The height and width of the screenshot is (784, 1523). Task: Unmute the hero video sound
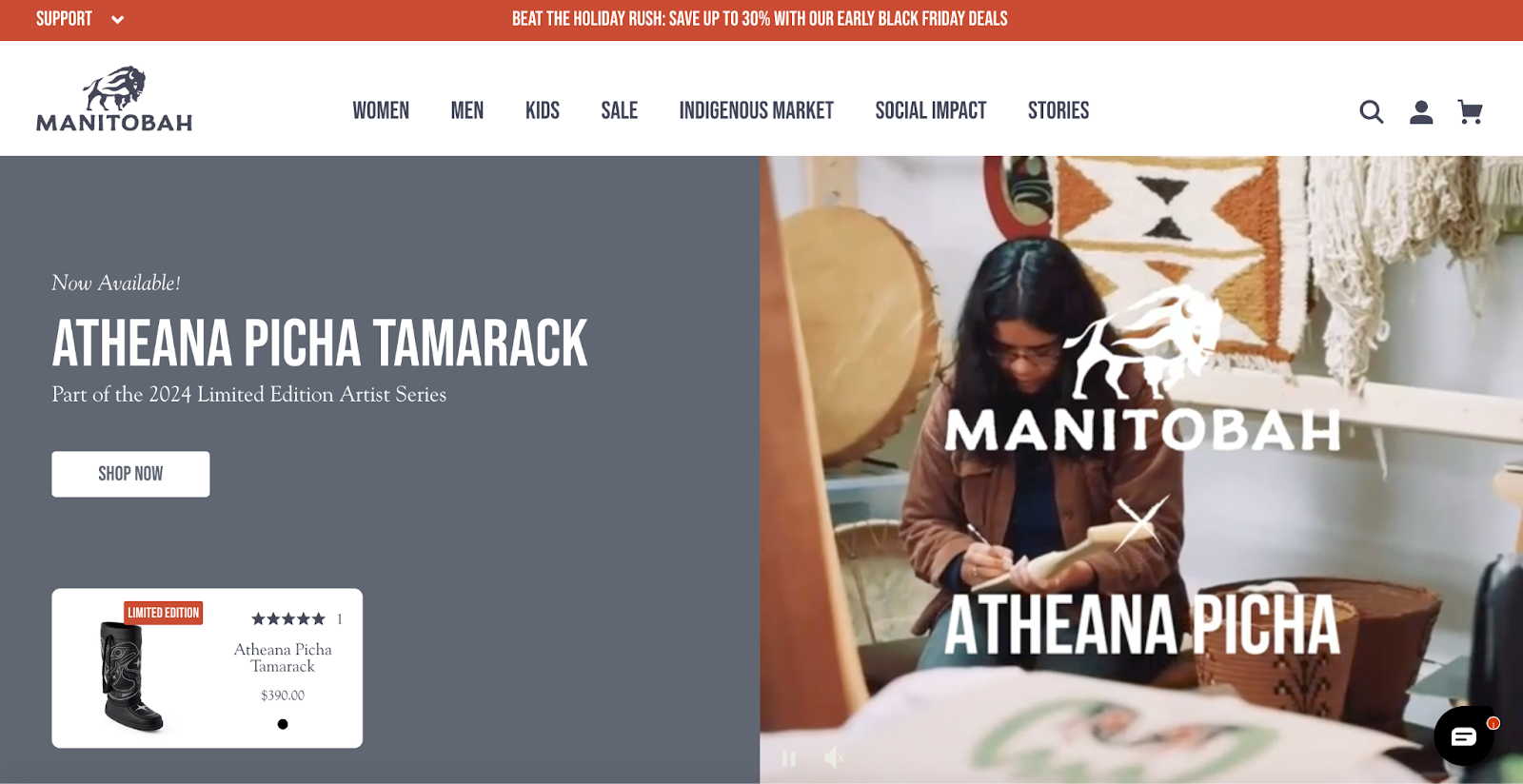coord(834,758)
